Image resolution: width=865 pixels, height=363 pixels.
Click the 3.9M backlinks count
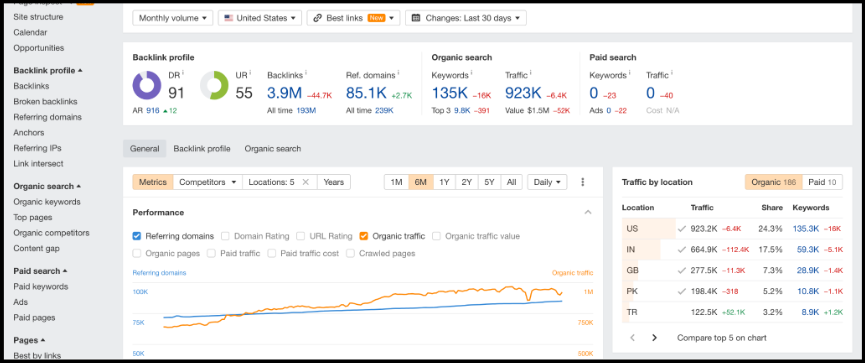click(284, 93)
